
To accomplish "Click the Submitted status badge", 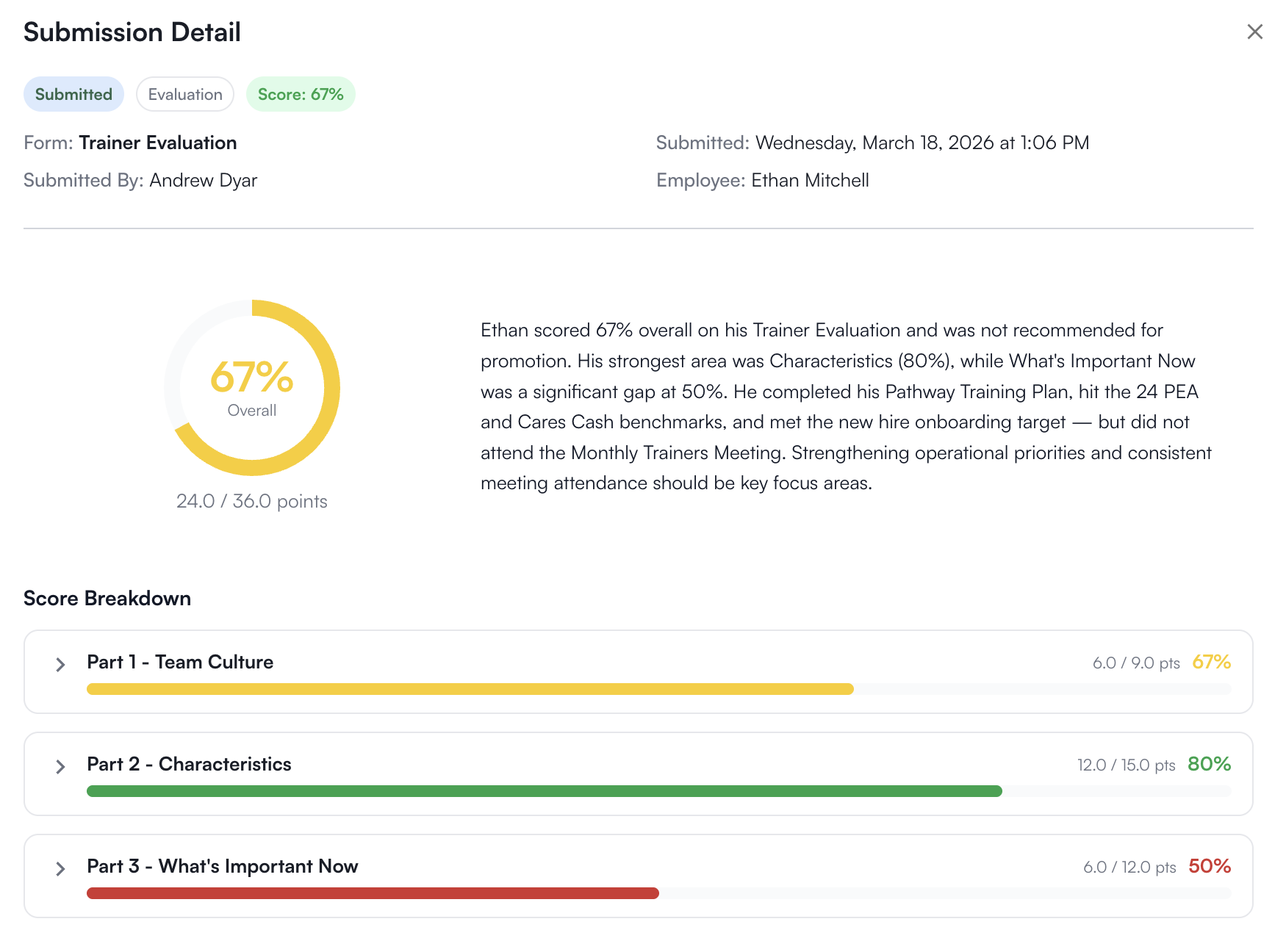I will 73,94.
